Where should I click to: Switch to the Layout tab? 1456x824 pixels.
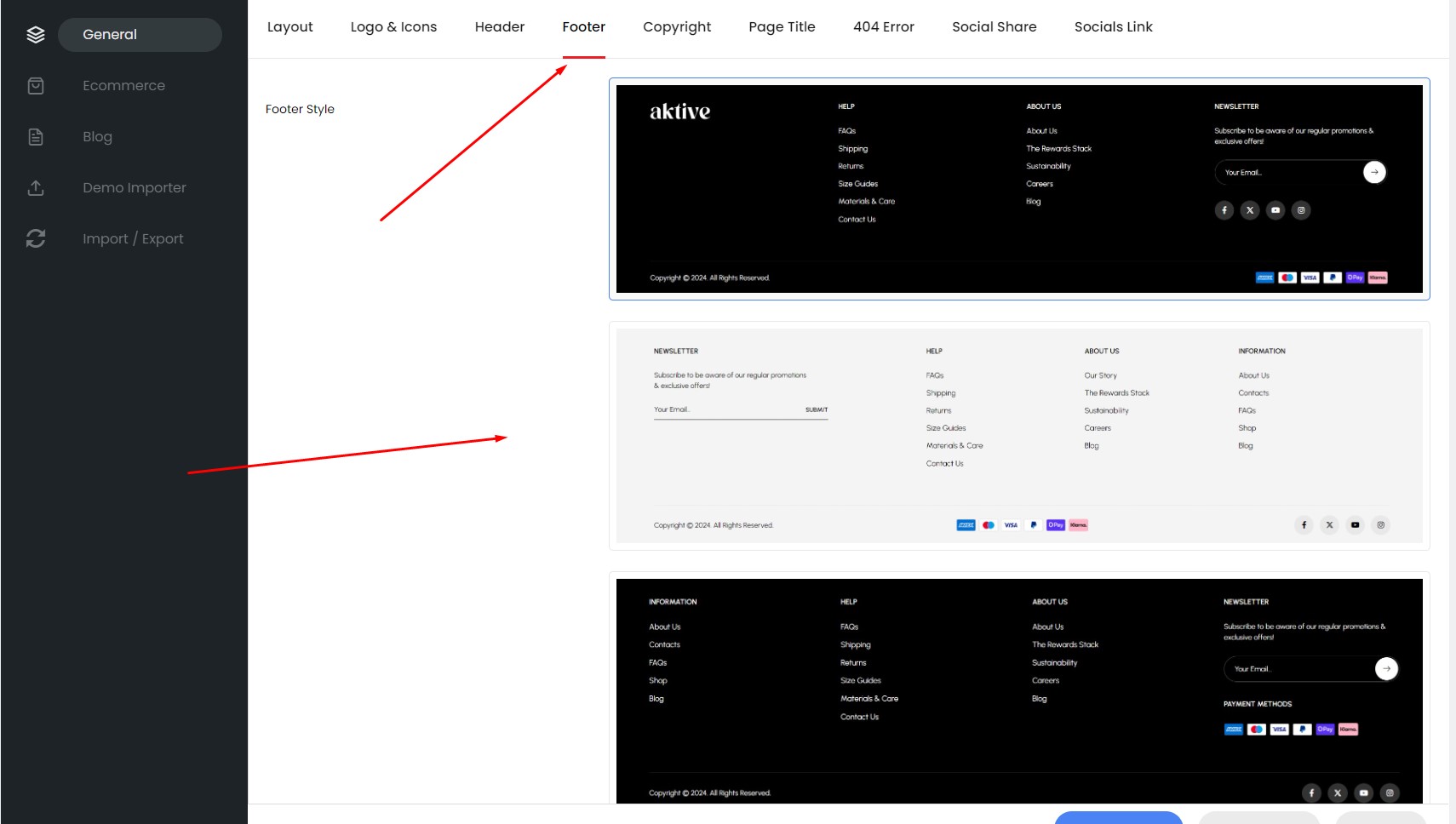(x=289, y=27)
